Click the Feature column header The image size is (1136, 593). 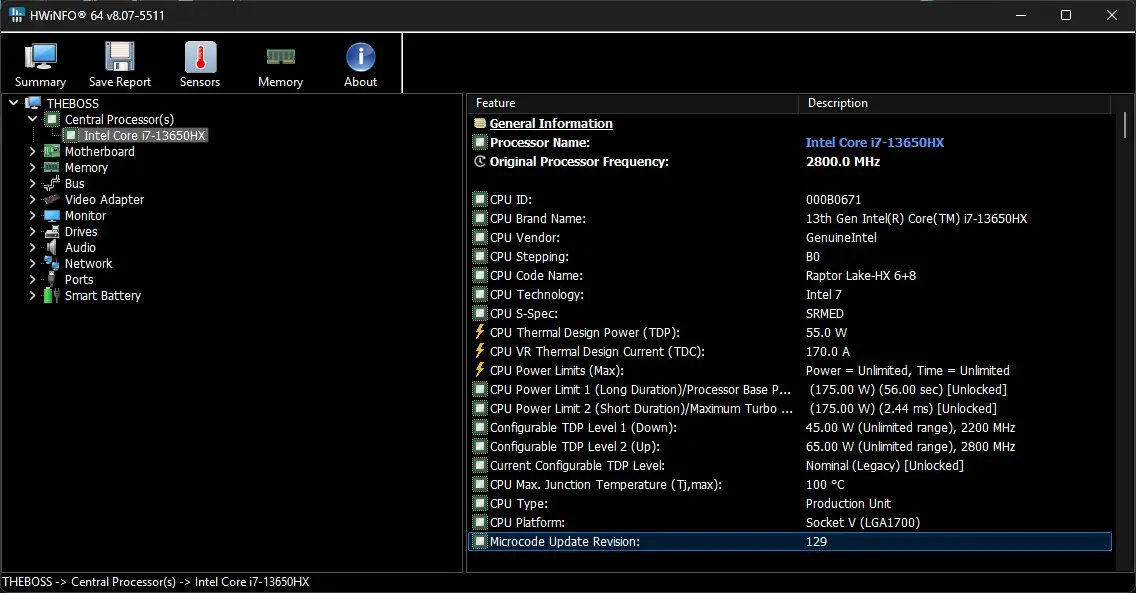(632, 103)
